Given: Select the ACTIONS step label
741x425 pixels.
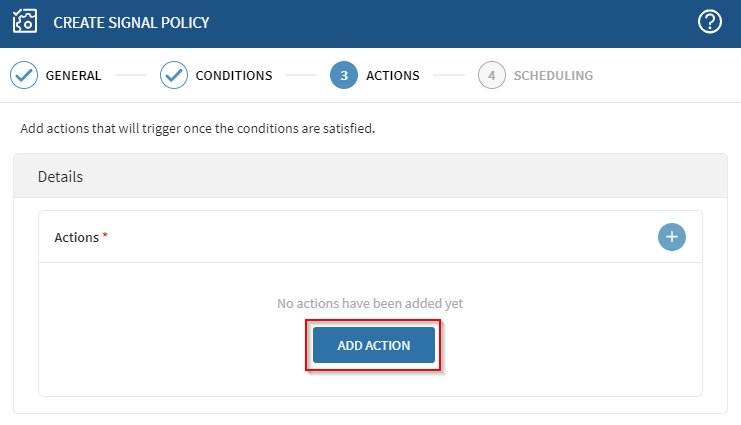Looking at the screenshot, I should (x=392, y=75).
